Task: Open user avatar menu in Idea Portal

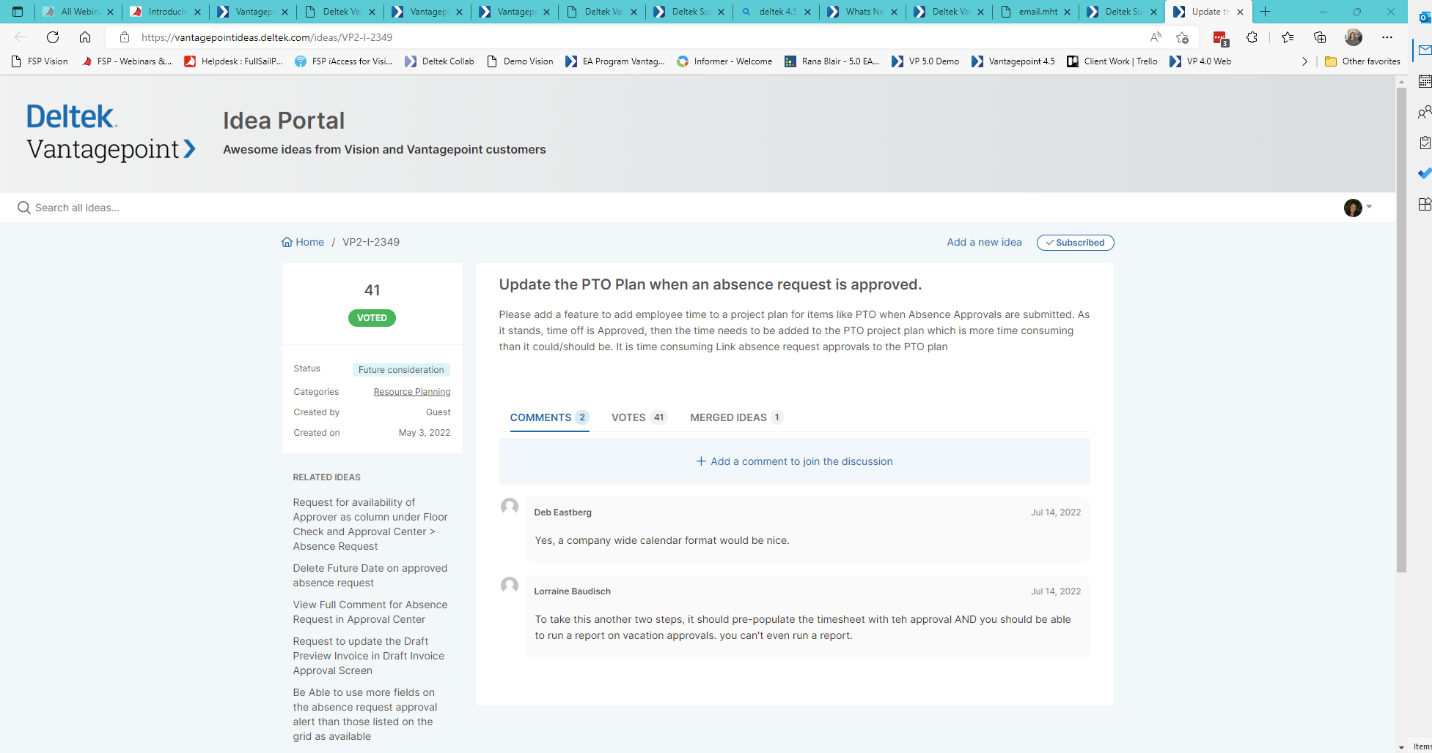Action: (x=1357, y=208)
